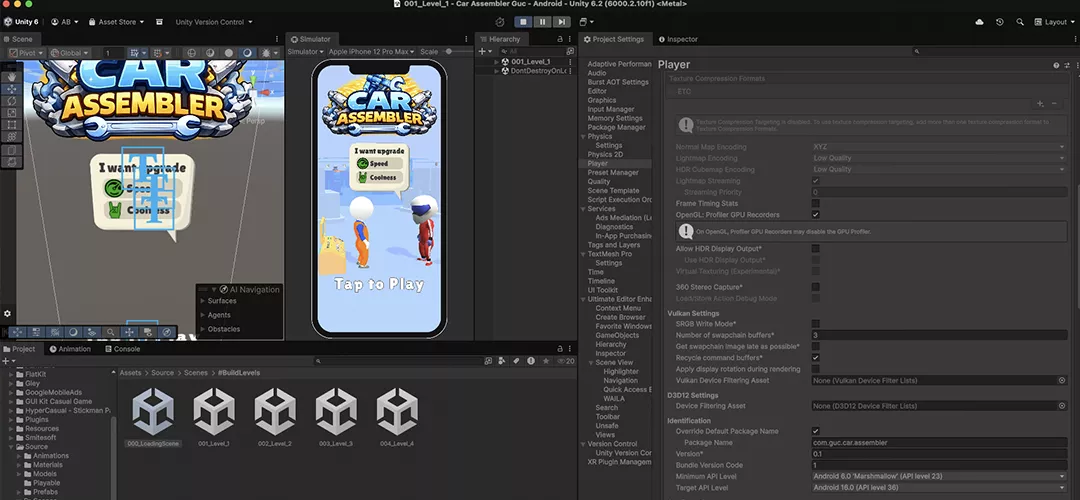The height and width of the screenshot is (500, 1080).
Task: Select the 002_Level_2 scene asset
Action: coord(274,412)
